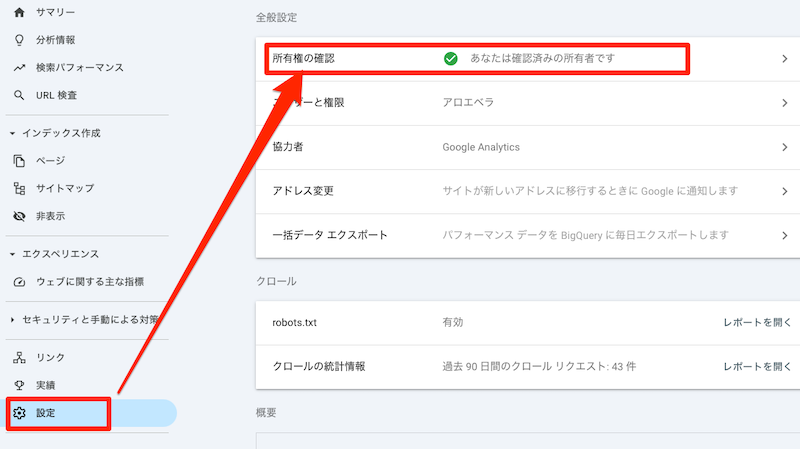
Task: Click the magnifier icon for URL 検査
Action: click(x=19, y=96)
